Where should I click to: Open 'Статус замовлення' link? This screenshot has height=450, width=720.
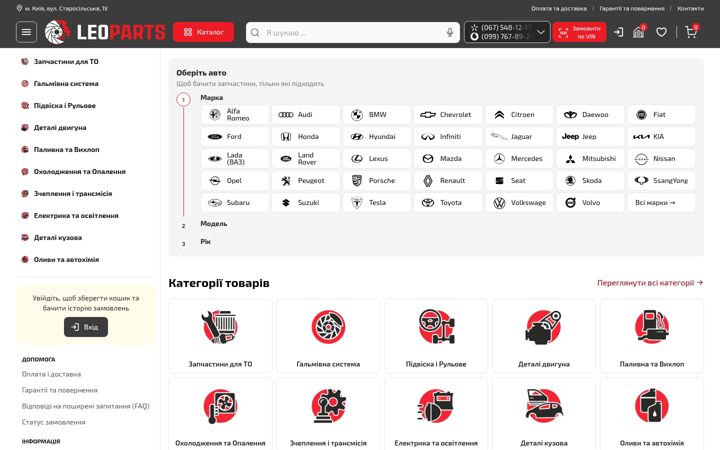point(53,422)
